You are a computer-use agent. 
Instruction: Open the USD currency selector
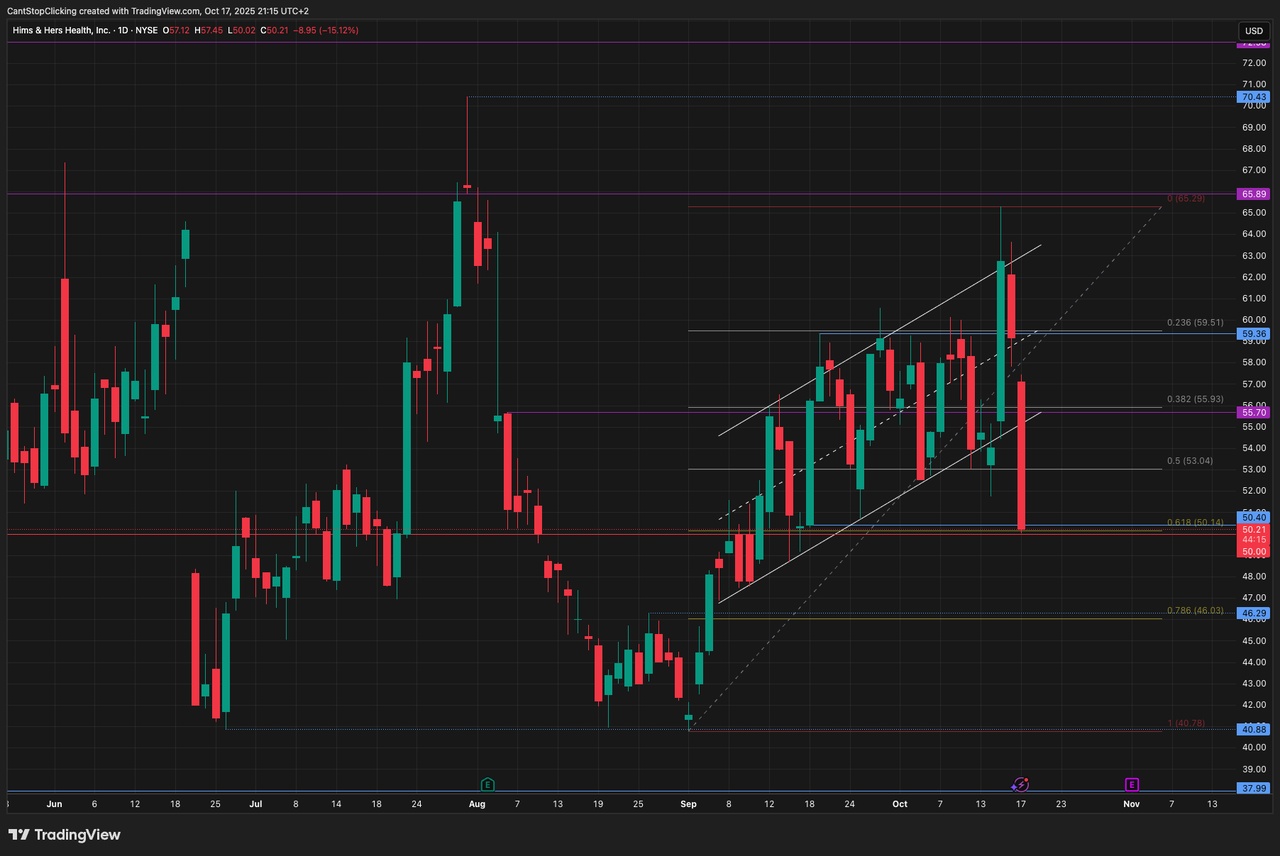1254,31
